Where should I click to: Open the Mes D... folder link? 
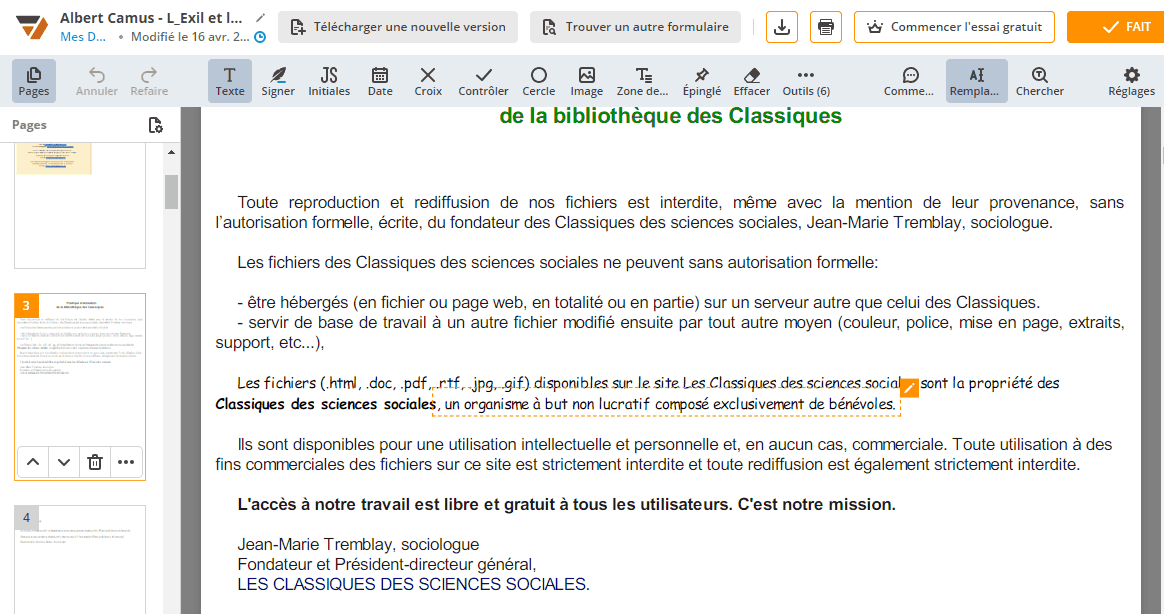pyautogui.click(x=83, y=36)
